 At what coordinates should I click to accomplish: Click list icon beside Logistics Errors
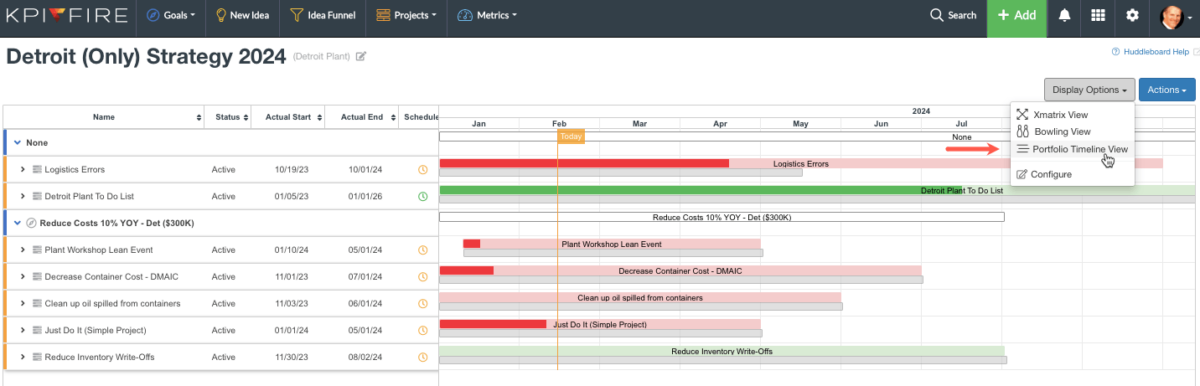[x=37, y=170]
